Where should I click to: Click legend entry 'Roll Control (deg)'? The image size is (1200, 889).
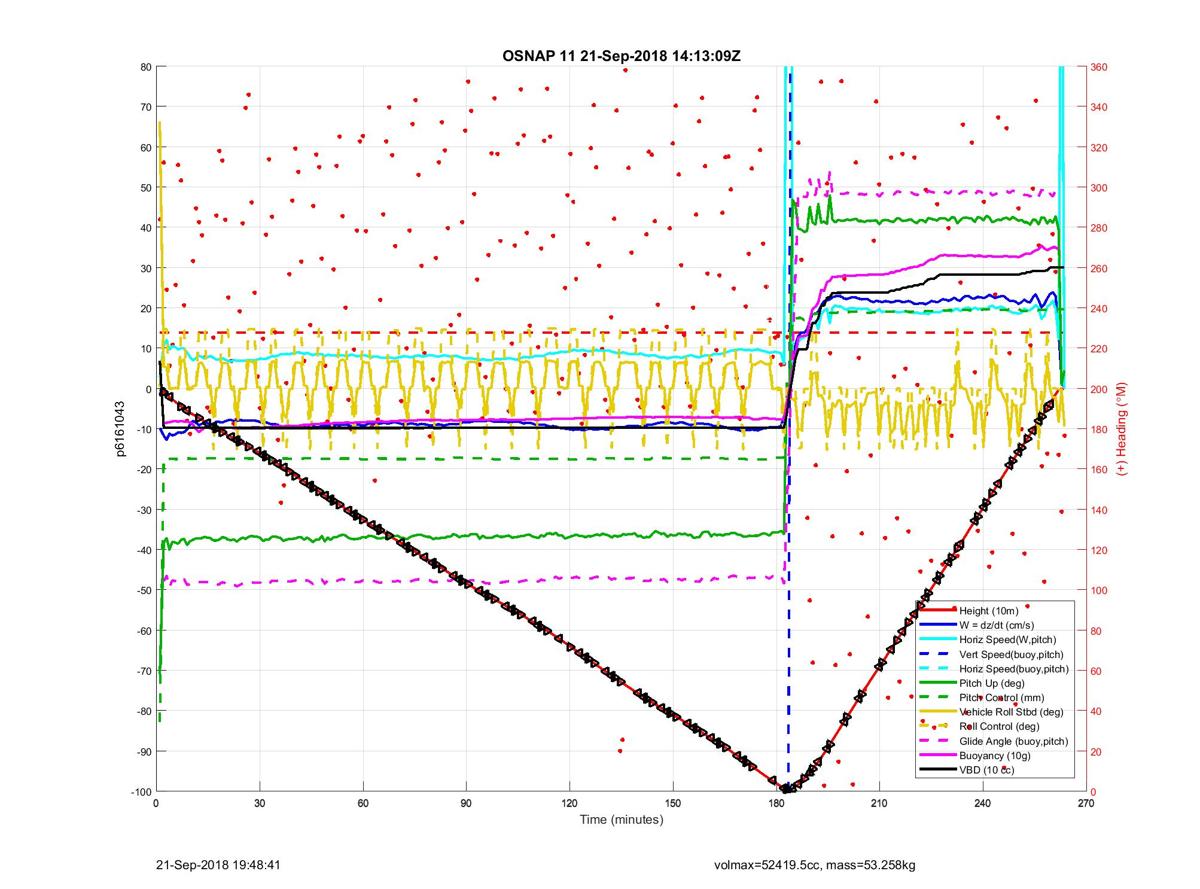(x=1000, y=727)
